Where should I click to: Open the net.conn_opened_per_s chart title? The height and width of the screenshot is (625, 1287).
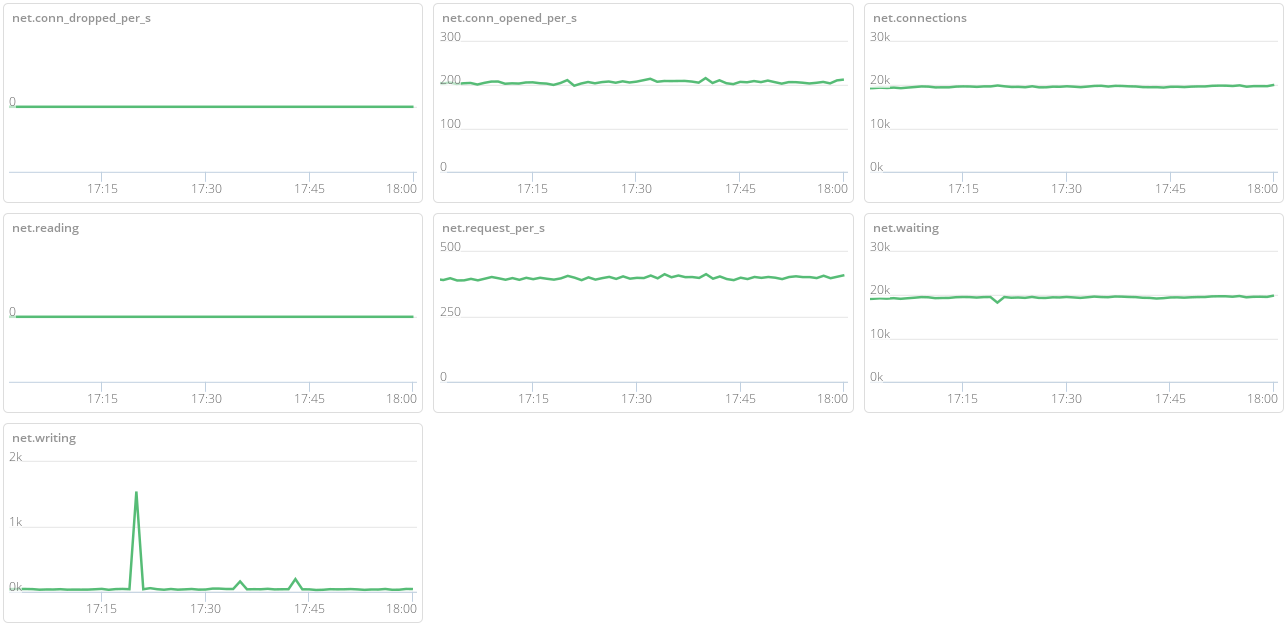pos(509,18)
